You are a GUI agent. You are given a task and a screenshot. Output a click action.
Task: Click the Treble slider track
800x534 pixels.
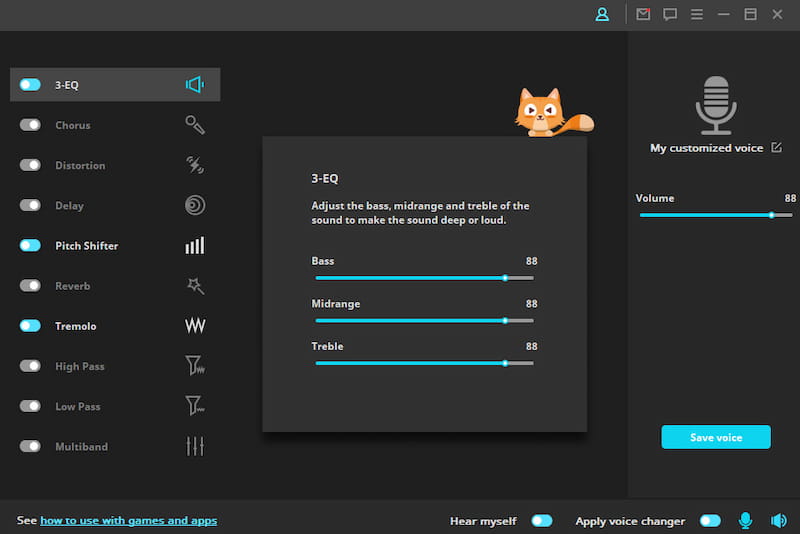click(424, 363)
